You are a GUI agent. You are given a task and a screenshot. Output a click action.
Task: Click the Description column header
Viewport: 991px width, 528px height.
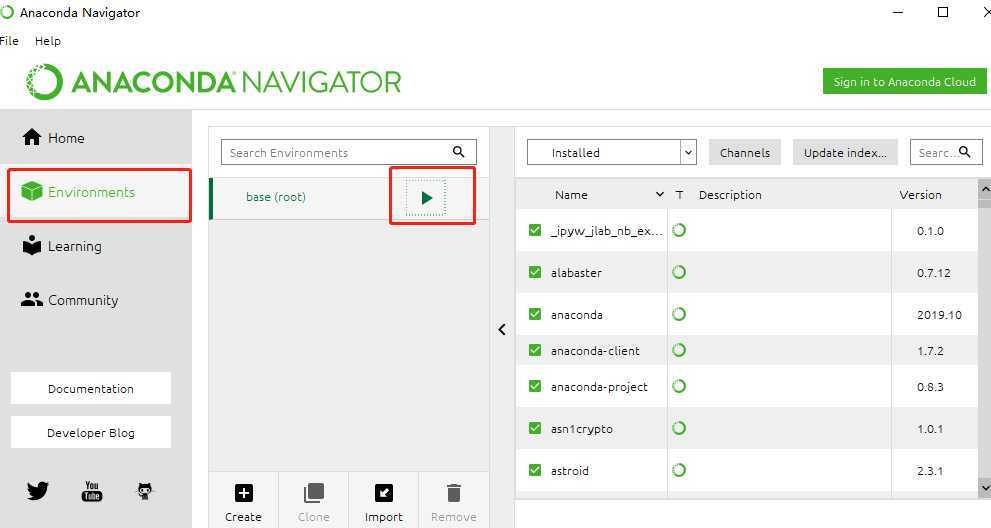pos(730,195)
